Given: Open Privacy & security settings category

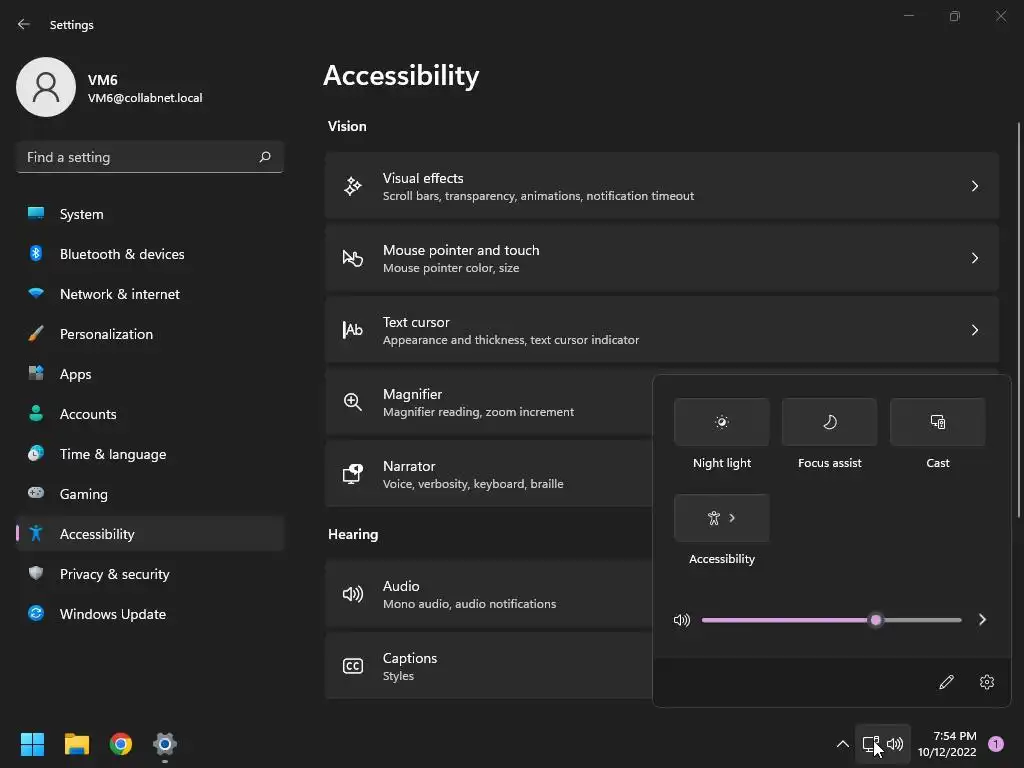Looking at the screenshot, I should pos(114,574).
